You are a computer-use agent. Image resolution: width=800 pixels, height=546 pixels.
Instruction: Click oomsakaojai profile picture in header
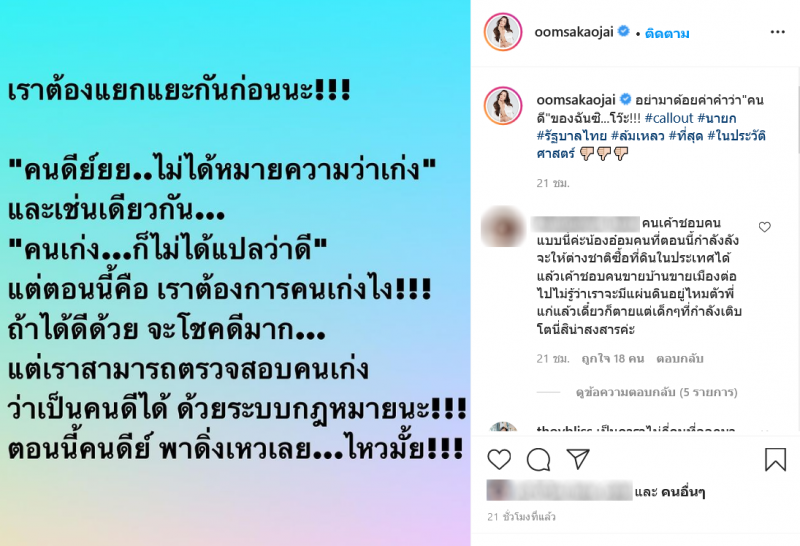pyautogui.click(x=503, y=32)
